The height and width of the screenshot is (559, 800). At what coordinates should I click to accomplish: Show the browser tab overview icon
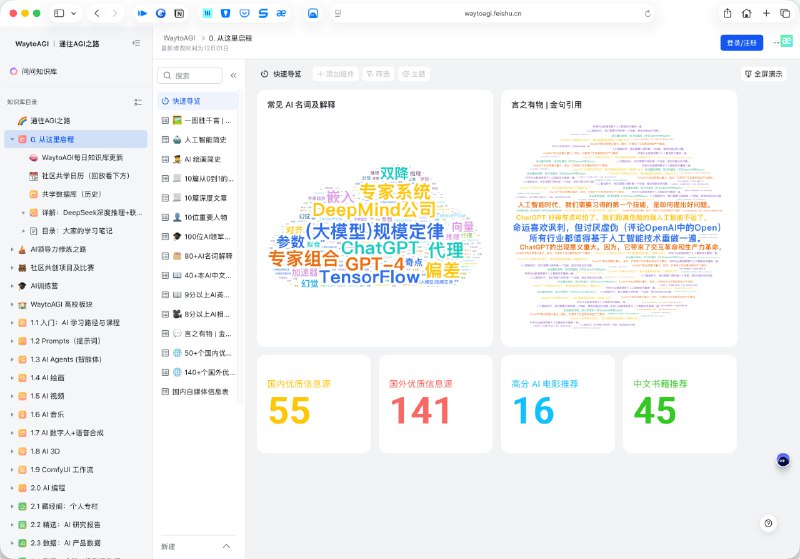pyautogui.click(x=785, y=13)
